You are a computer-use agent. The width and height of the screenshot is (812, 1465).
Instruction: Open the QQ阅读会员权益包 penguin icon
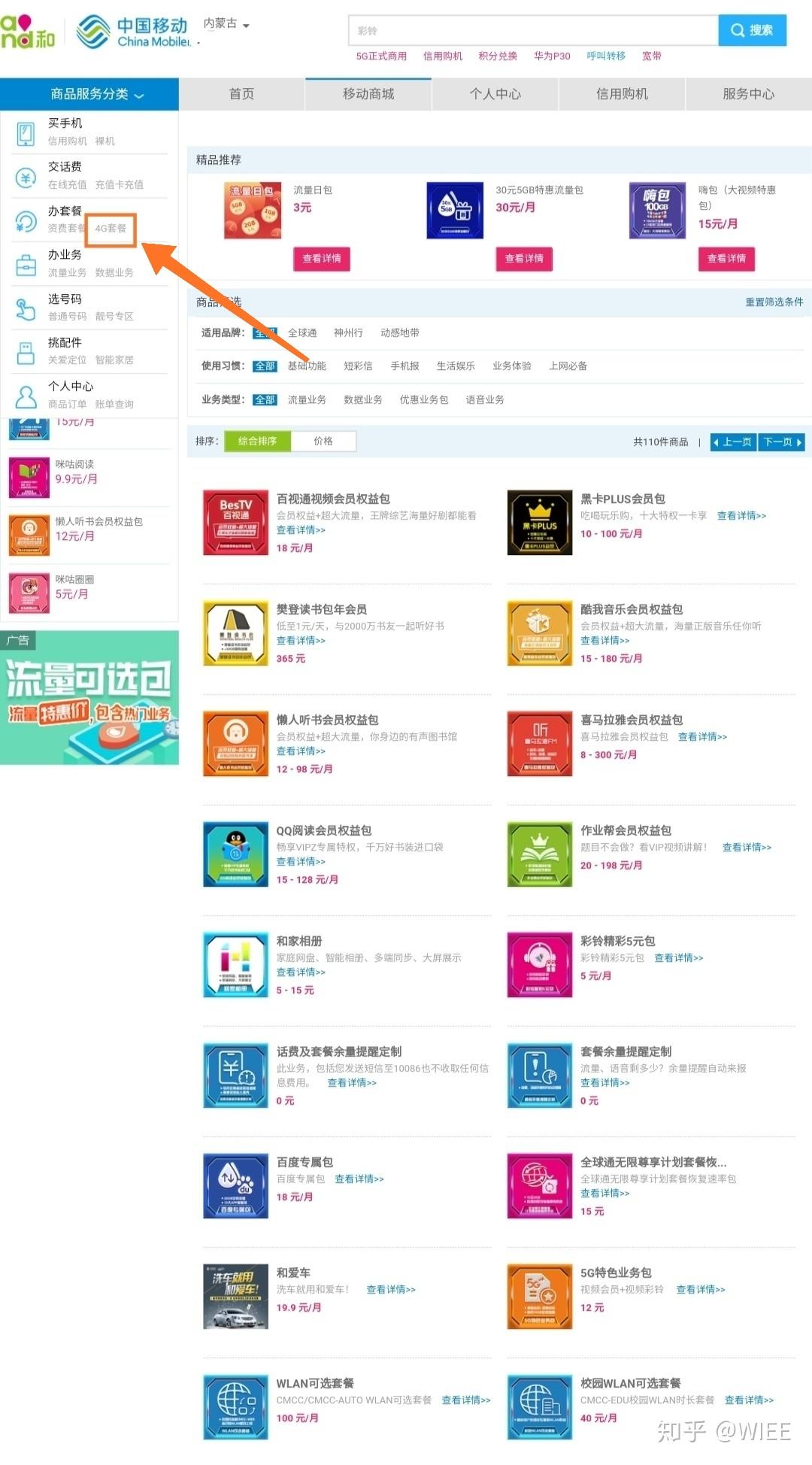tap(235, 854)
